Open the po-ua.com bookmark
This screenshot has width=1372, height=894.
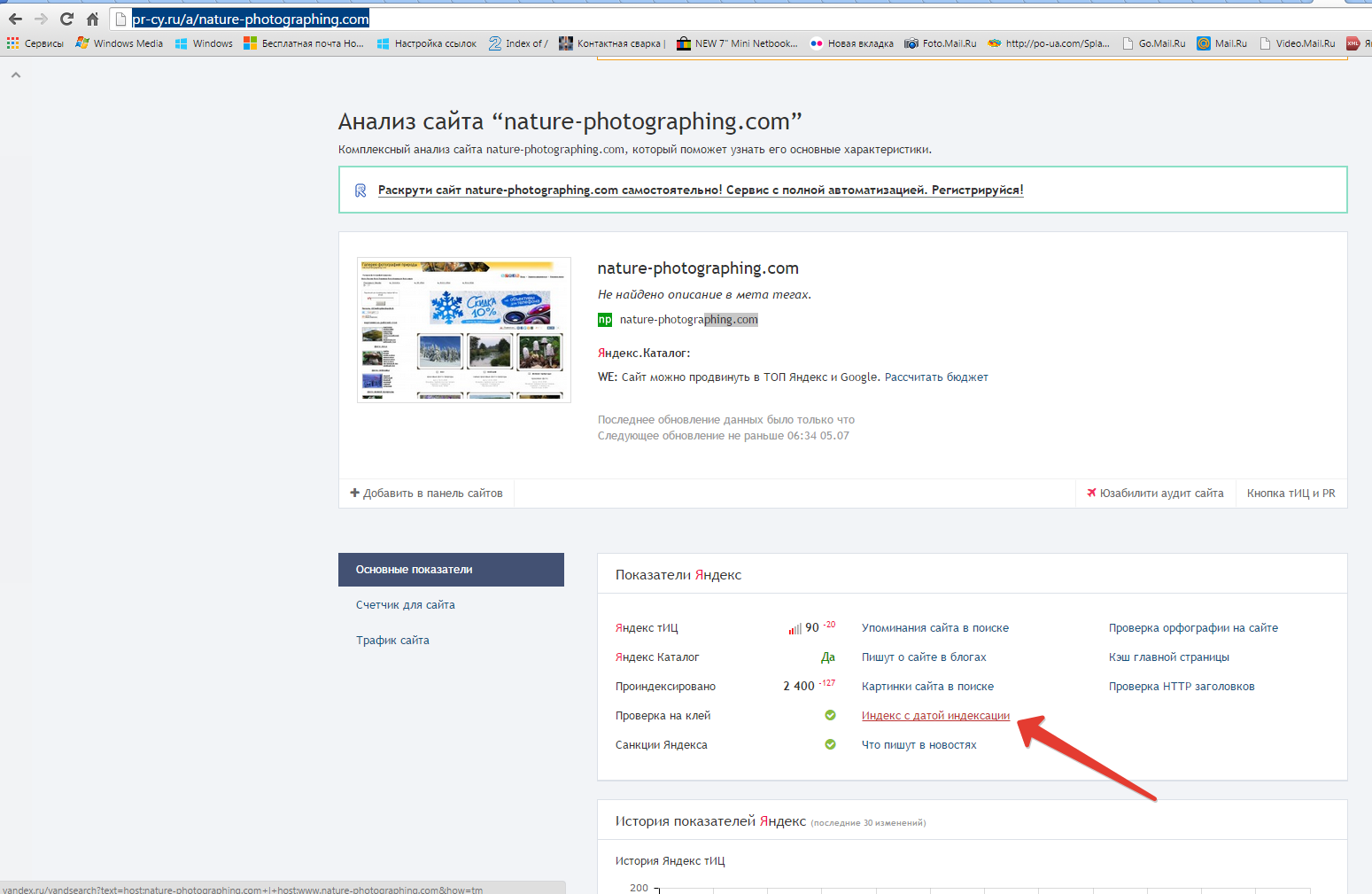click(1049, 43)
